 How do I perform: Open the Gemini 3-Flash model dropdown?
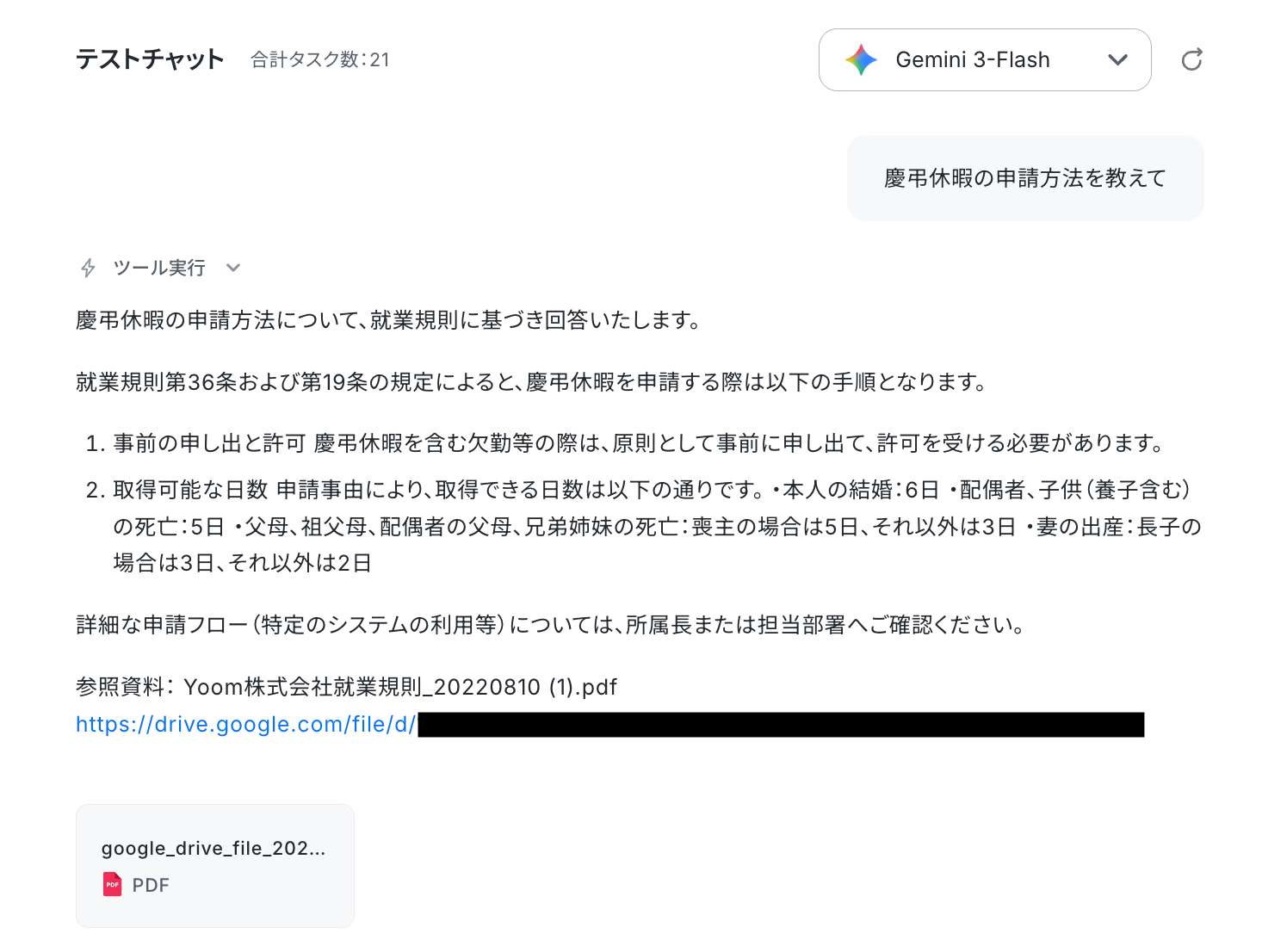coord(985,59)
